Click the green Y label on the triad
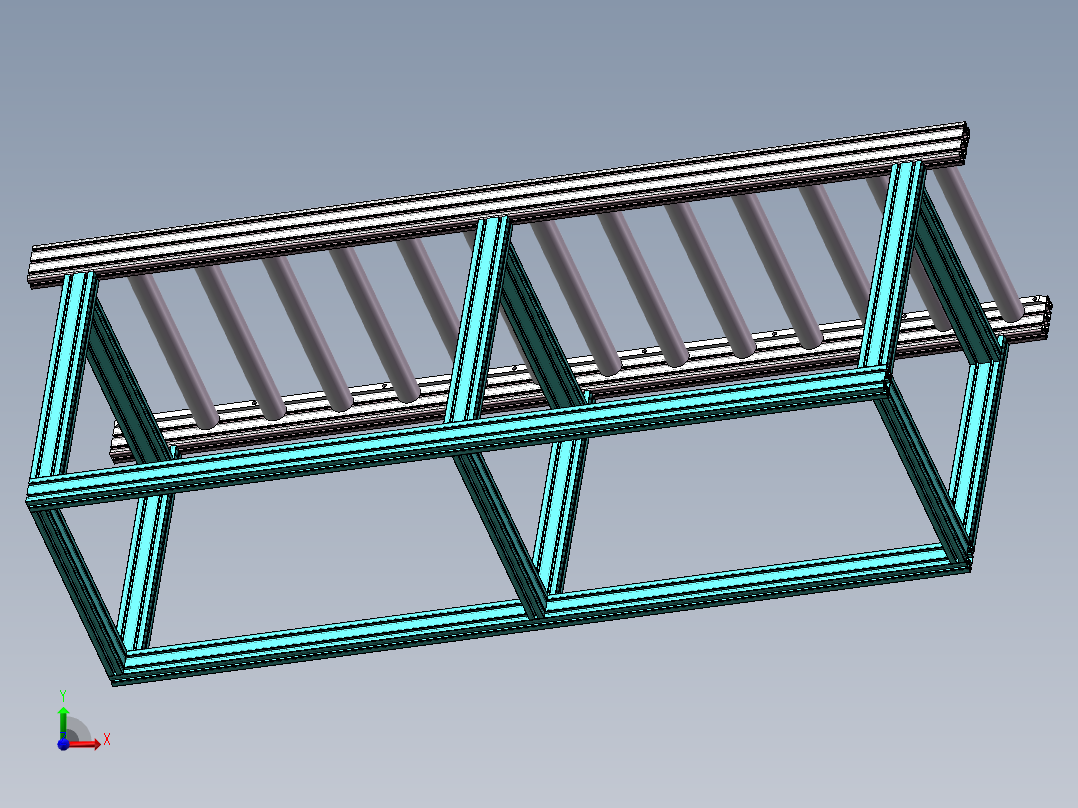Image resolution: width=1078 pixels, height=808 pixels. click(62, 693)
